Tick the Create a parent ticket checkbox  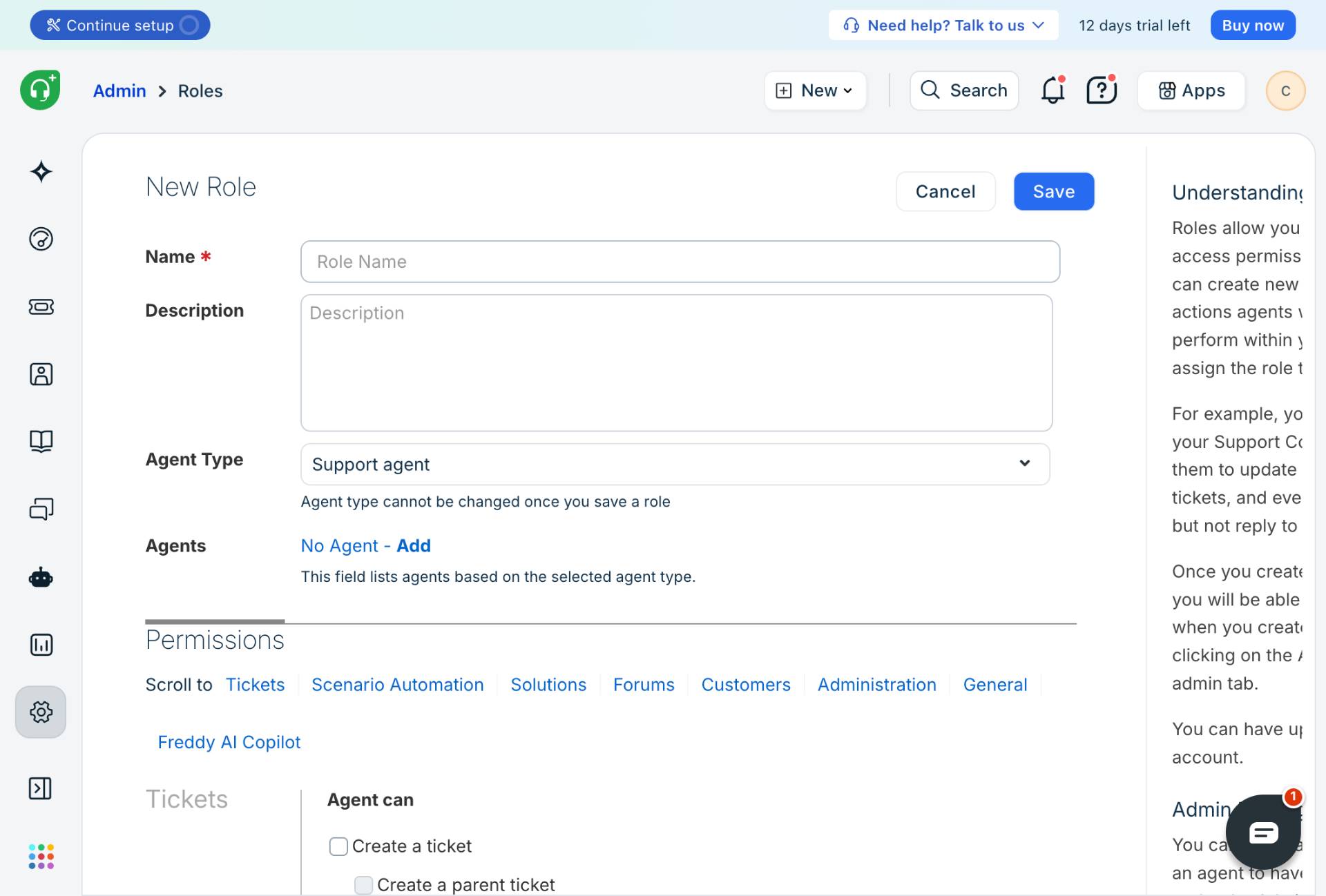(x=363, y=885)
